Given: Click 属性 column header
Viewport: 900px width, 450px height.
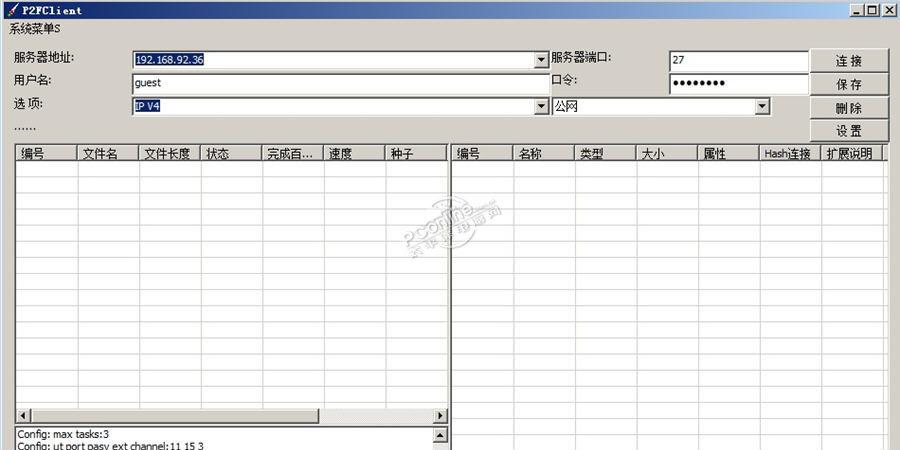Looking at the screenshot, I should [x=729, y=153].
